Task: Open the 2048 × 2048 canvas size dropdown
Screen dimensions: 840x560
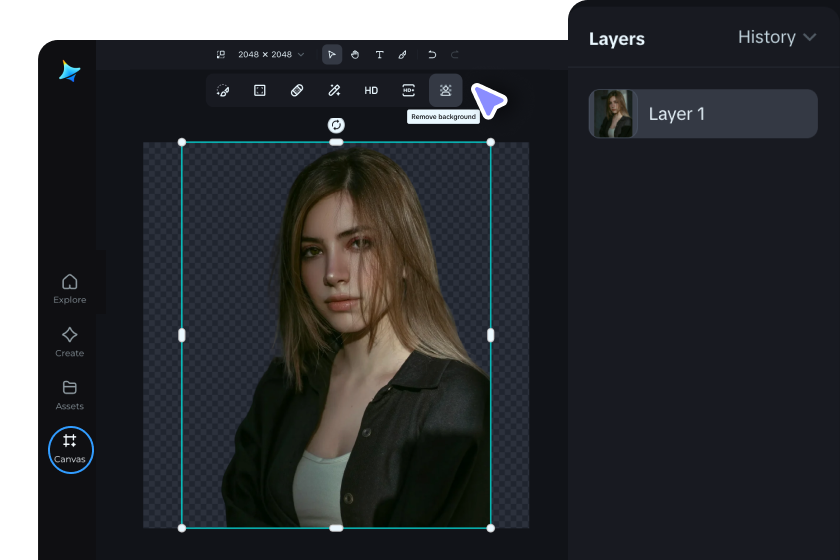Action: pos(265,54)
